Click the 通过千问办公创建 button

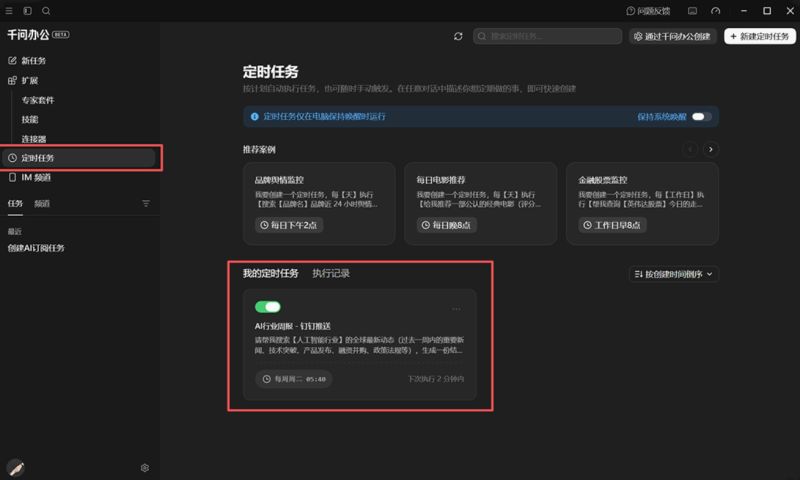(x=672, y=36)
